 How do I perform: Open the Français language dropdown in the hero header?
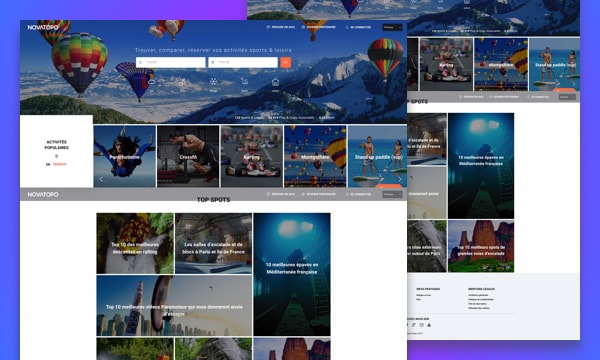(x=392, y=27)
